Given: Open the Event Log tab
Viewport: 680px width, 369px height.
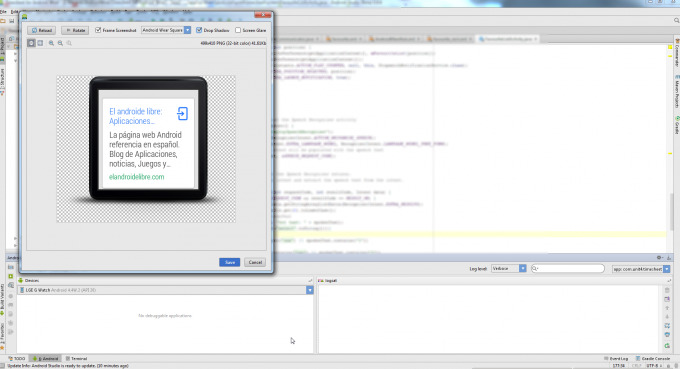Looking at the screenshot, I should click(616, 359).
